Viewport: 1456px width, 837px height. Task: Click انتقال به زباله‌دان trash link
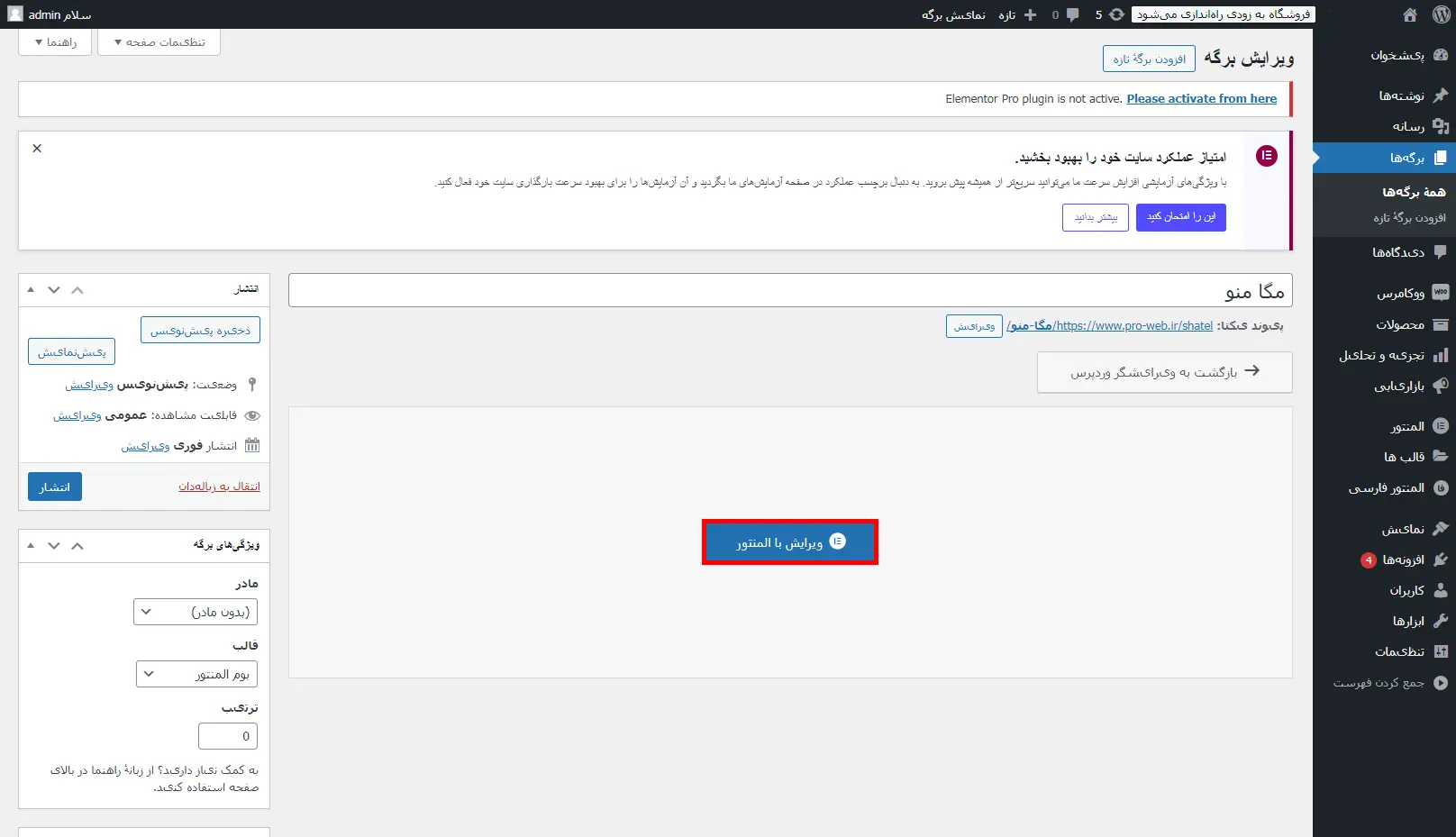[x=219, y=487]
